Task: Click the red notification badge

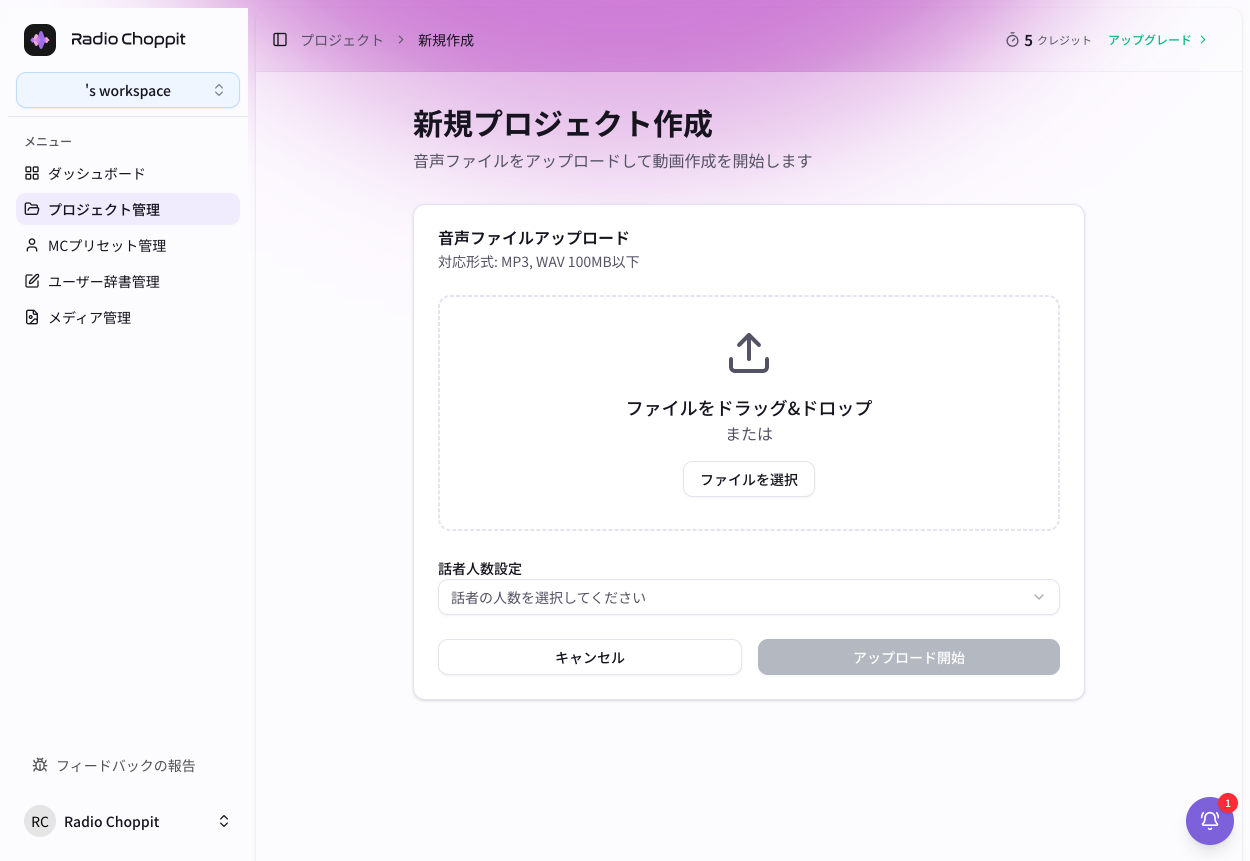Action: pyautogui.click(x=1228, y=803)
